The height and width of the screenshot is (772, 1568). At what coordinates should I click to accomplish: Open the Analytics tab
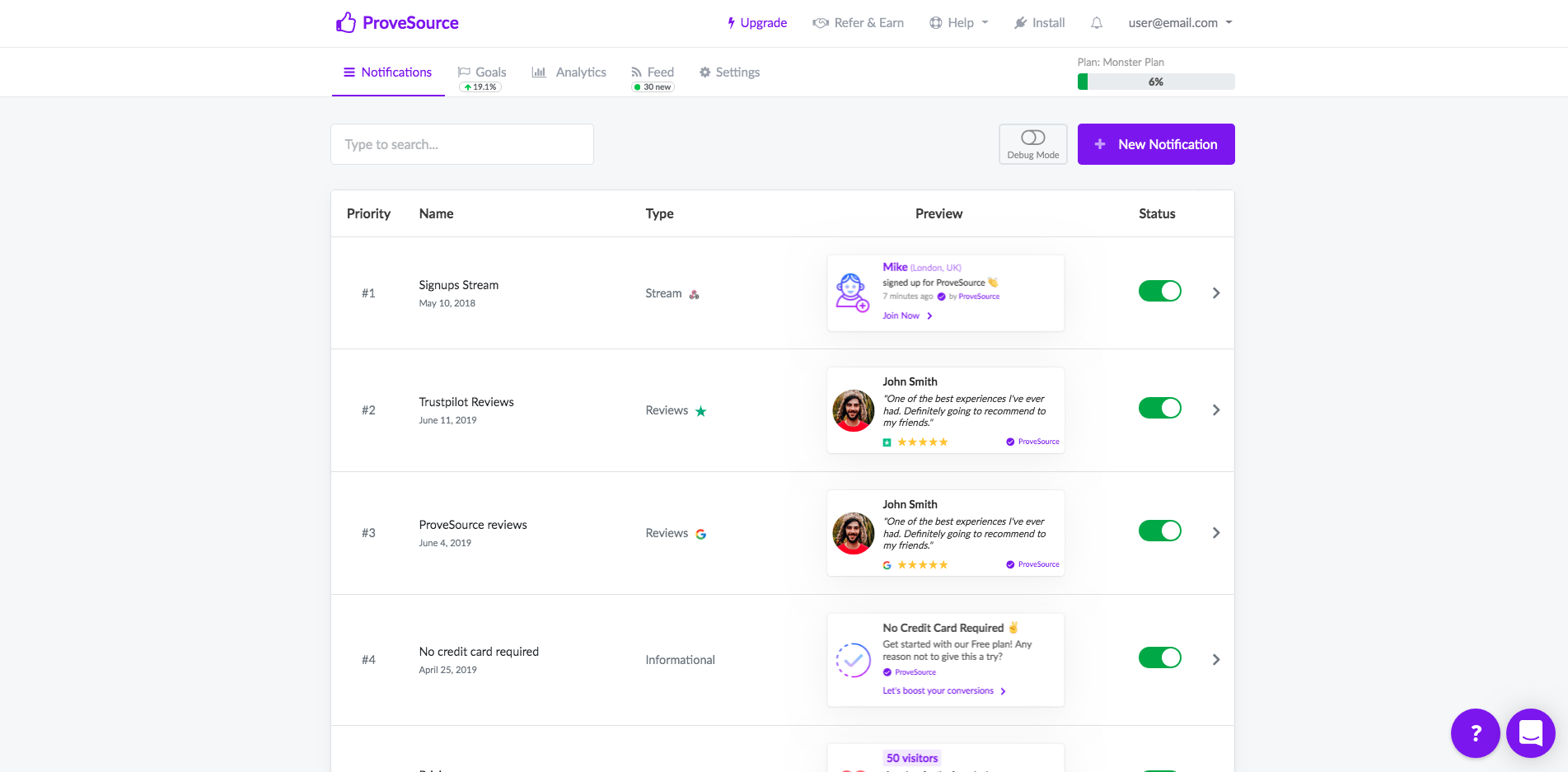569,73
